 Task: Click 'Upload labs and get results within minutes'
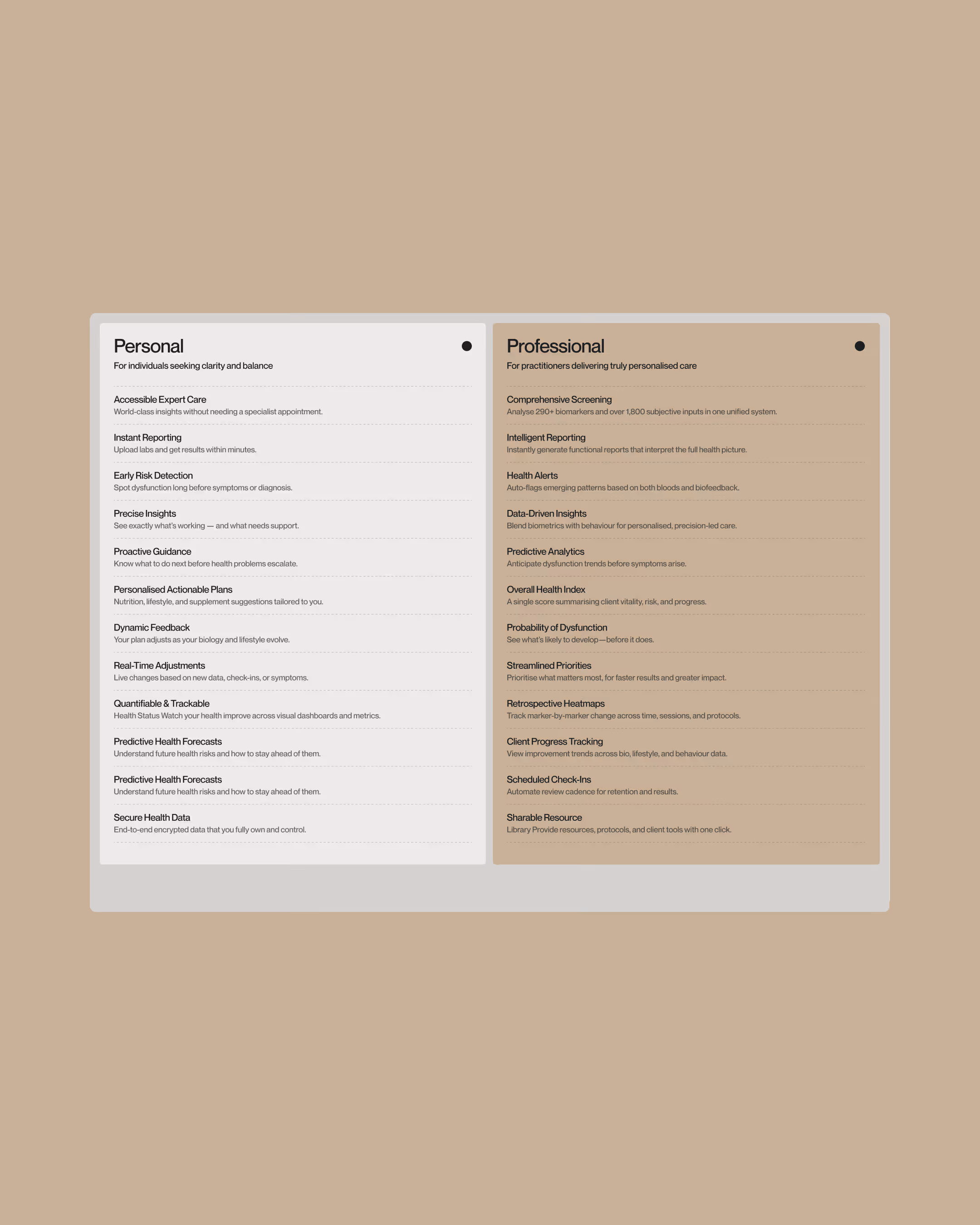(185, 450)
